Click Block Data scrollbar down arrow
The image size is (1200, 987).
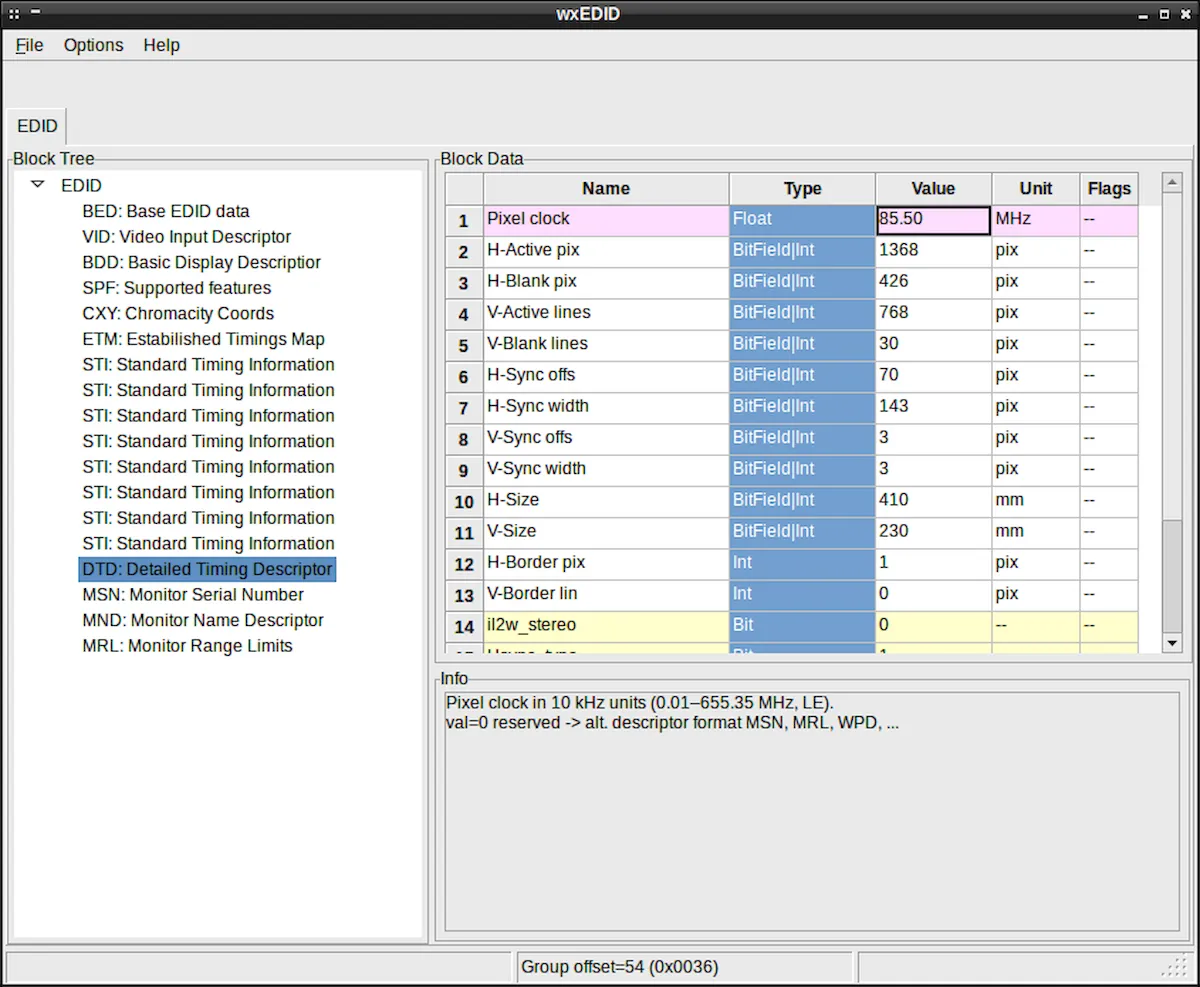click(x=1172, y=643)
